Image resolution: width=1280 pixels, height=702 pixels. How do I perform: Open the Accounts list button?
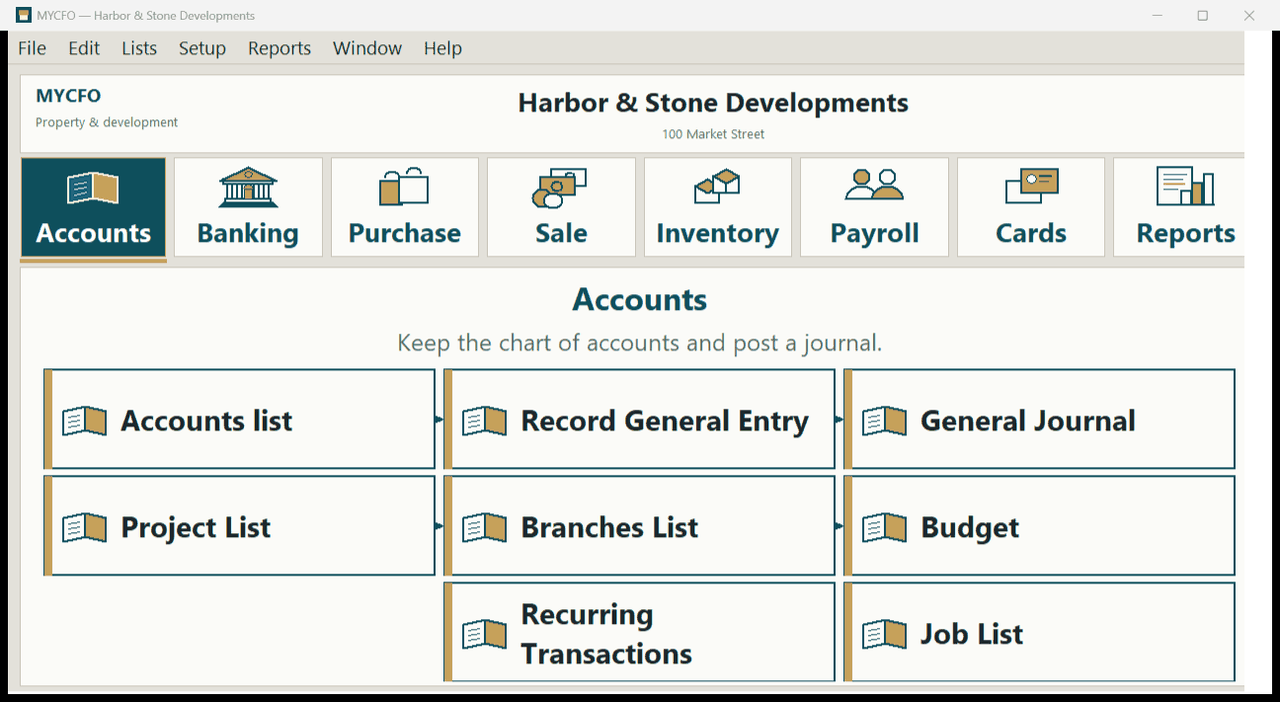click(240, 419)
